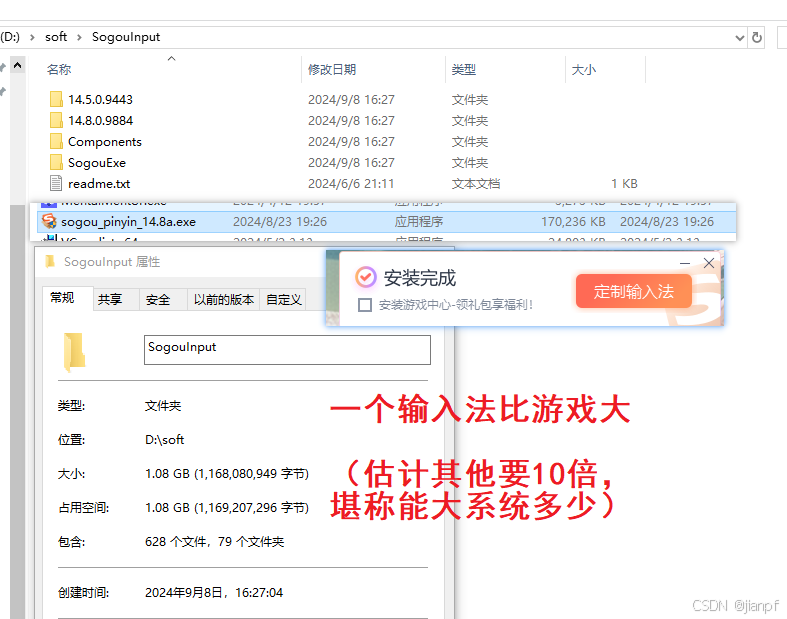The height and width of the screenshot is (619, 787).
Task: Click the 628 个文件, 79 个文件夹 value
Action: [214, 542]
